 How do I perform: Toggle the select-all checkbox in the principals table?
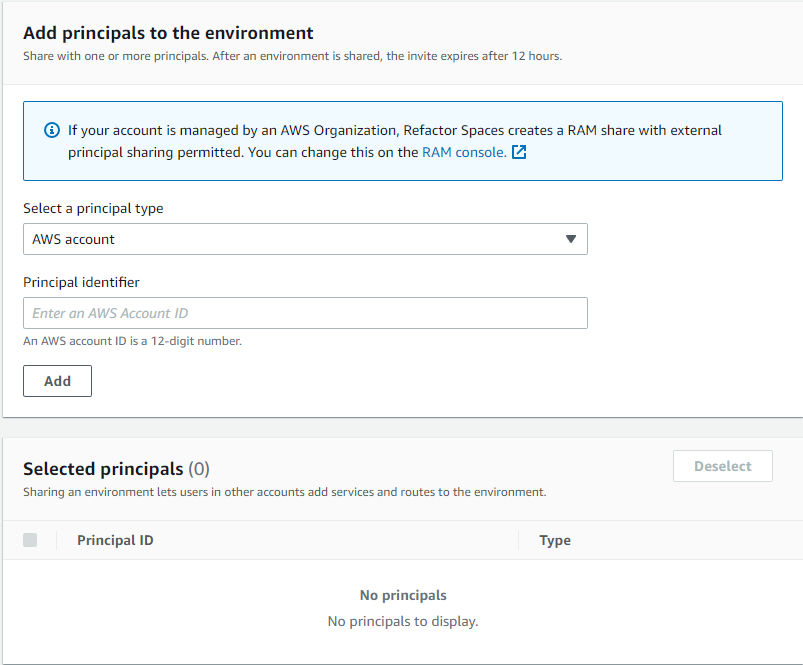[x=30, y=539]
